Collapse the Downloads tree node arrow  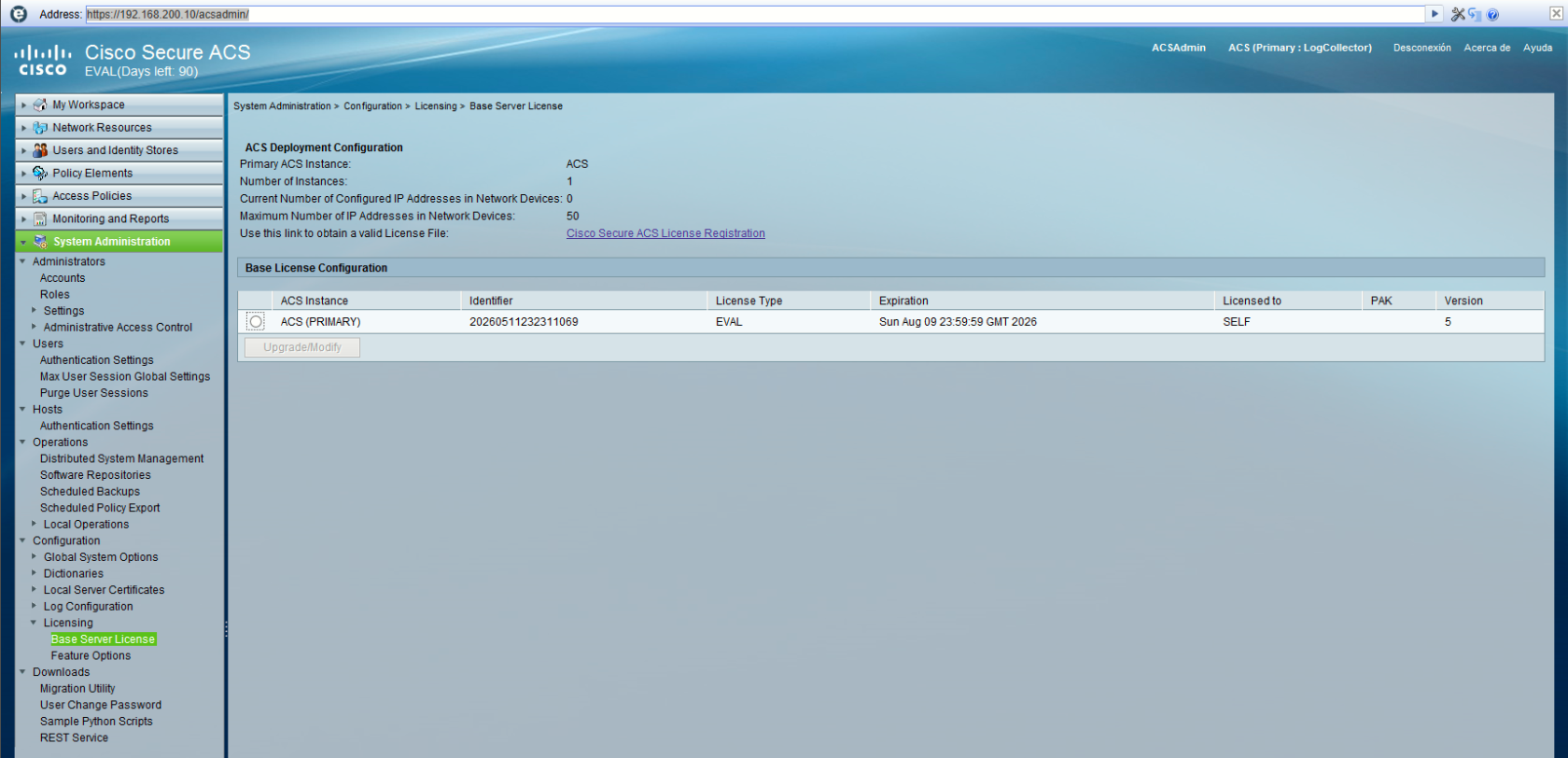(x=23, y=671)
